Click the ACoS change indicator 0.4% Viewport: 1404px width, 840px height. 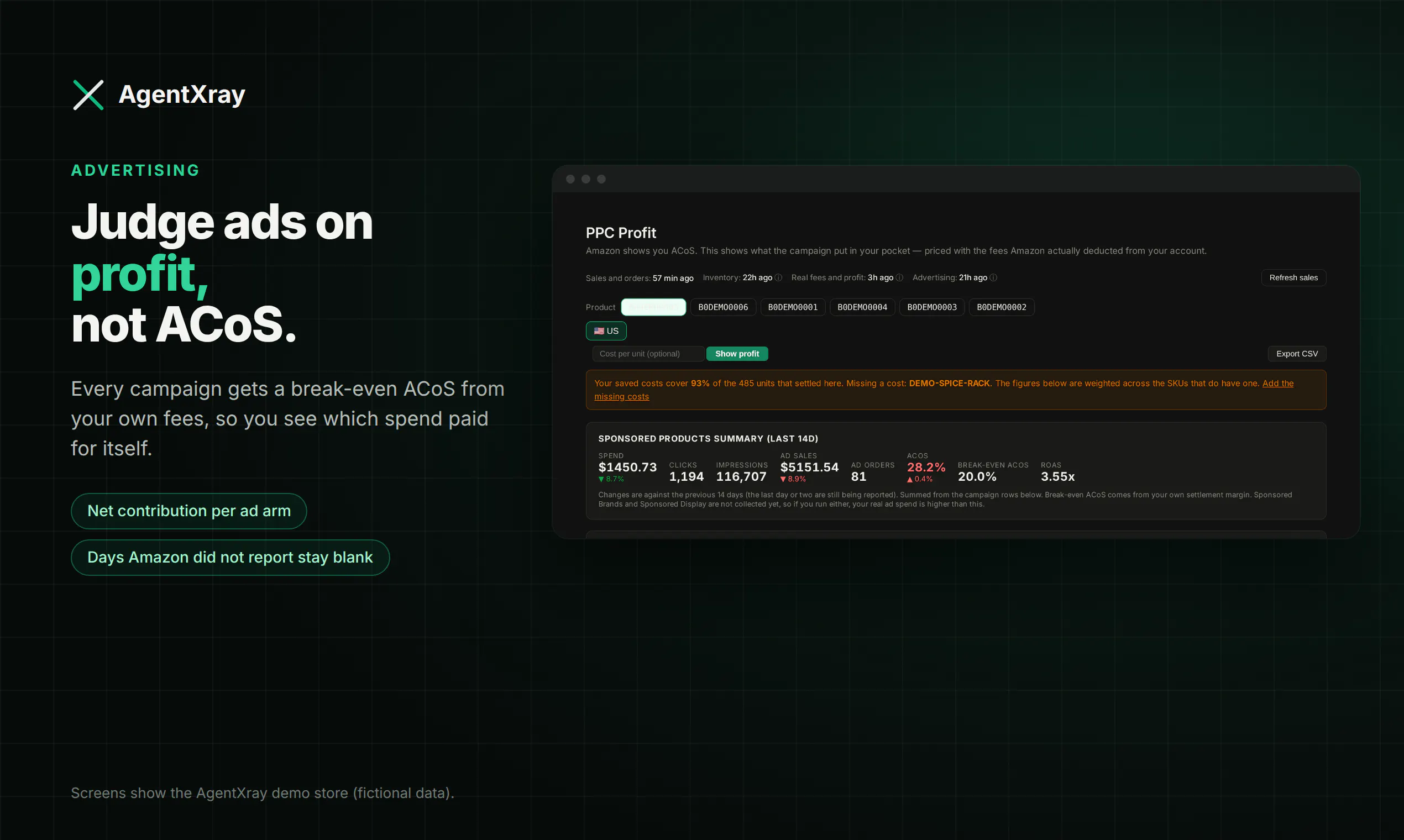tap(920, 480)
